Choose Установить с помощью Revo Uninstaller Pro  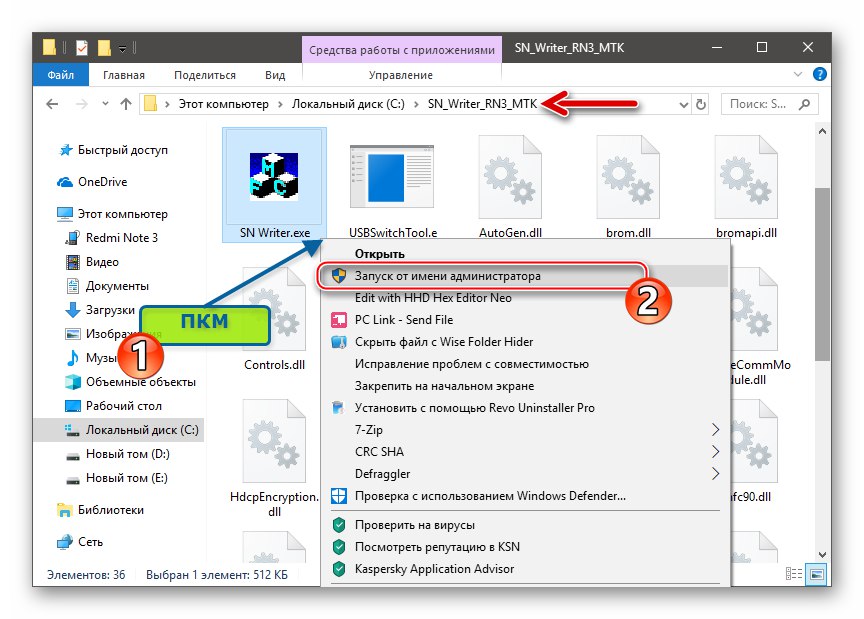point(525,408)
